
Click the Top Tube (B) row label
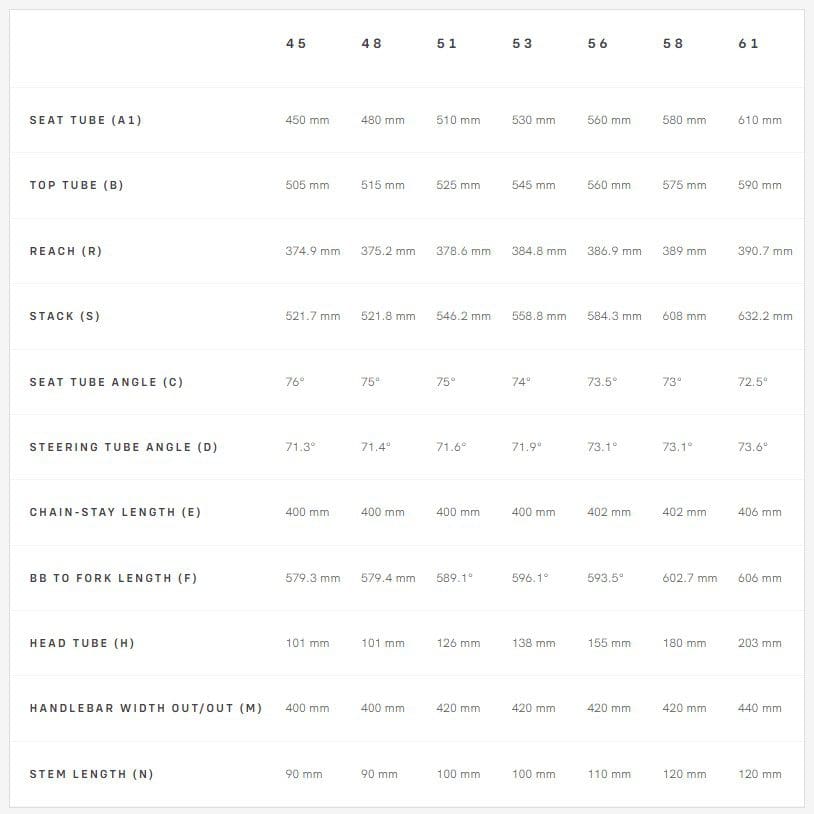[77, 185]
